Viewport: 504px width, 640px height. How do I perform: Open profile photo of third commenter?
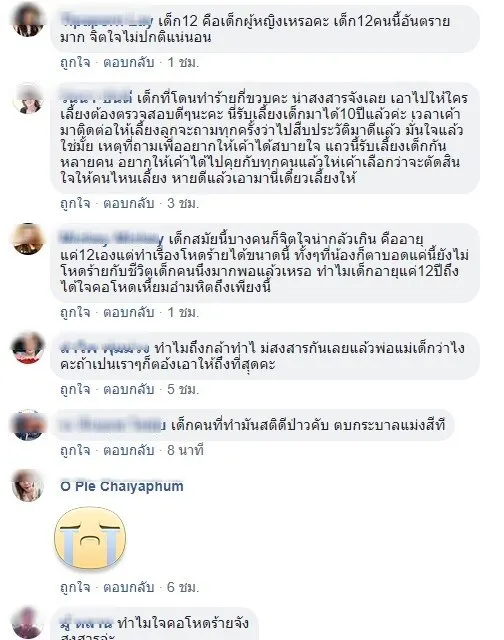tap(28, 239)
